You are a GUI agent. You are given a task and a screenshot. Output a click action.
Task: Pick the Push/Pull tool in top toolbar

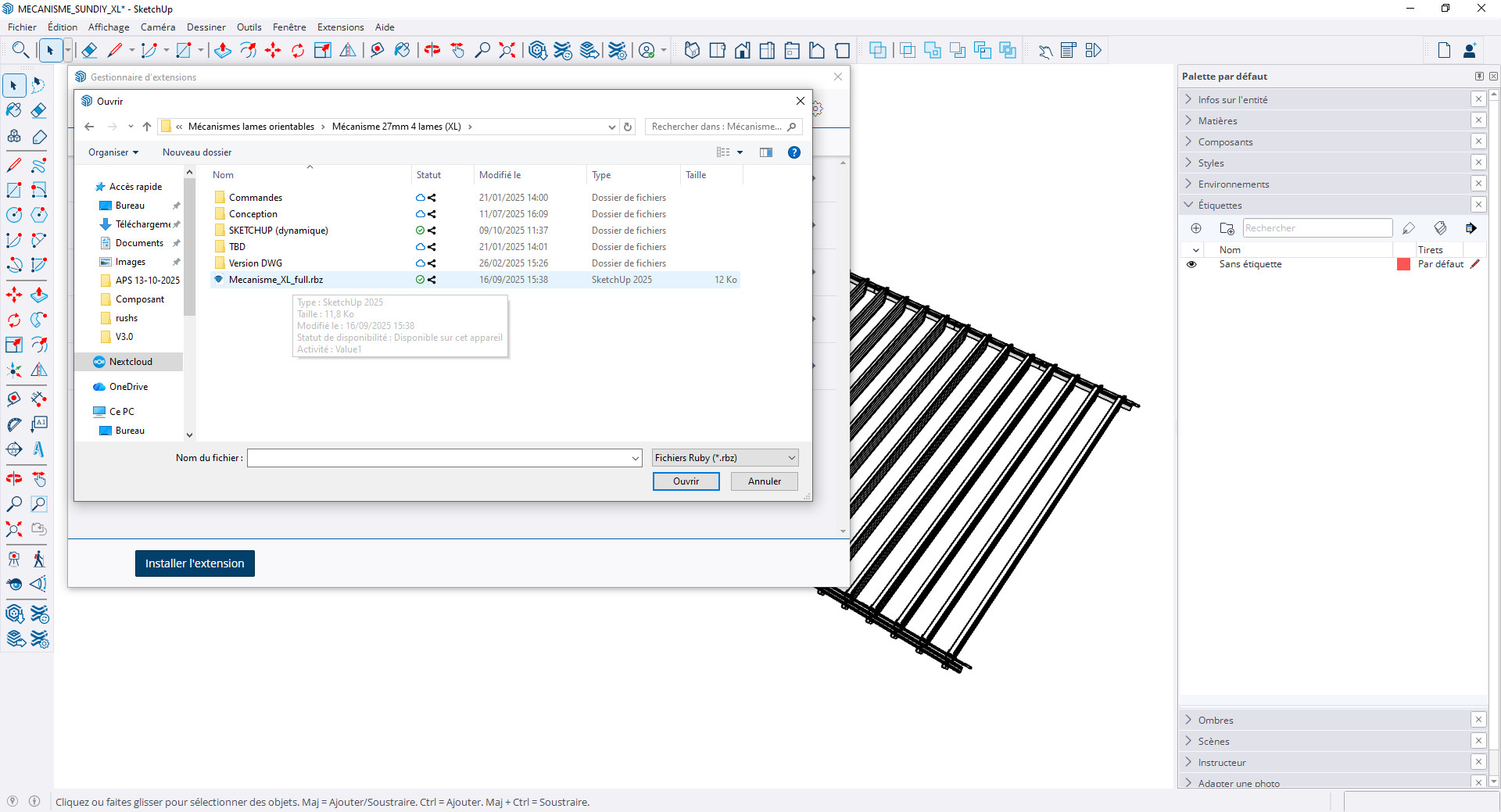coord(223,51)
